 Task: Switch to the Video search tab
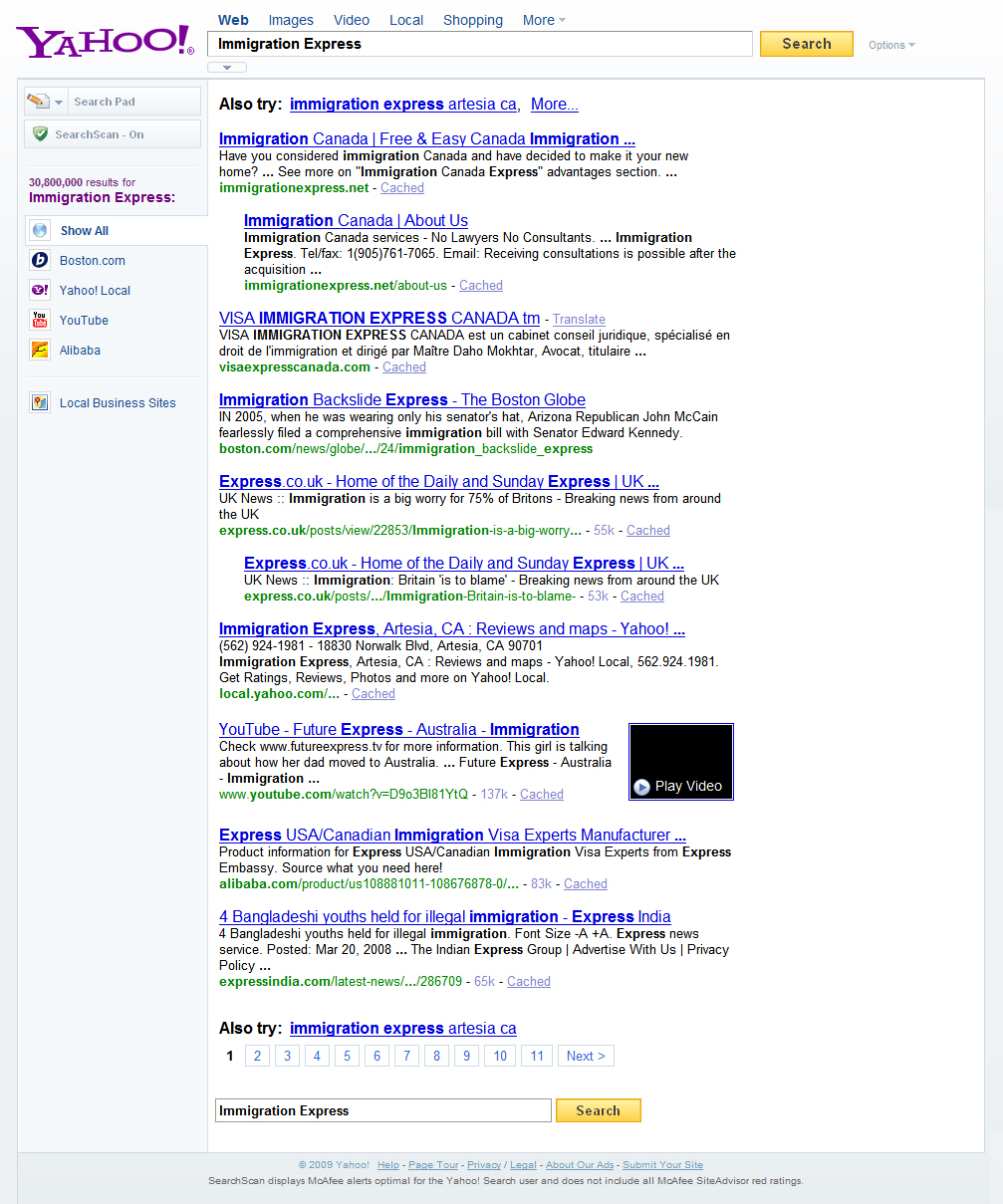[352, 20]
